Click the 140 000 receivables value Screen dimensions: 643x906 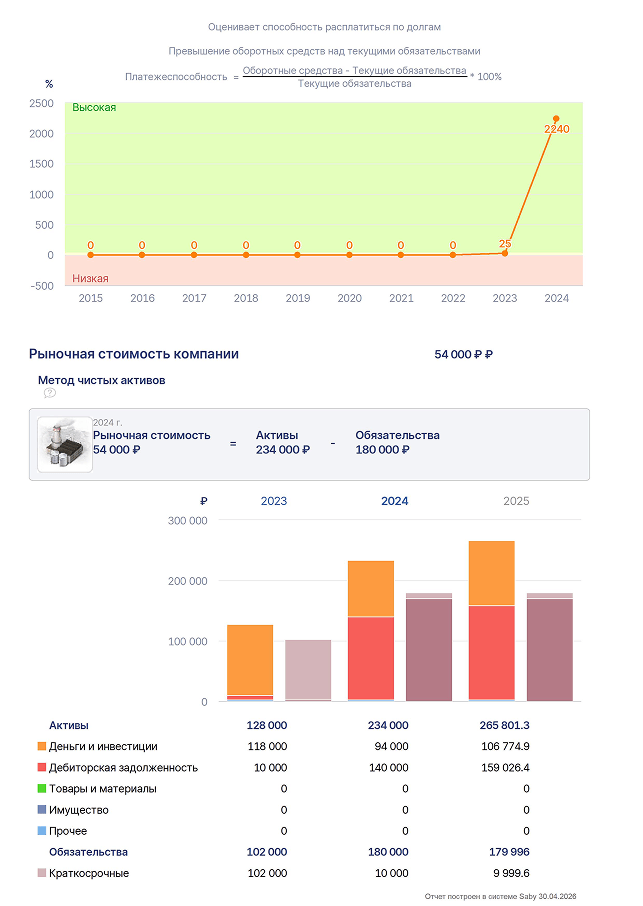[x=389, y=767]
